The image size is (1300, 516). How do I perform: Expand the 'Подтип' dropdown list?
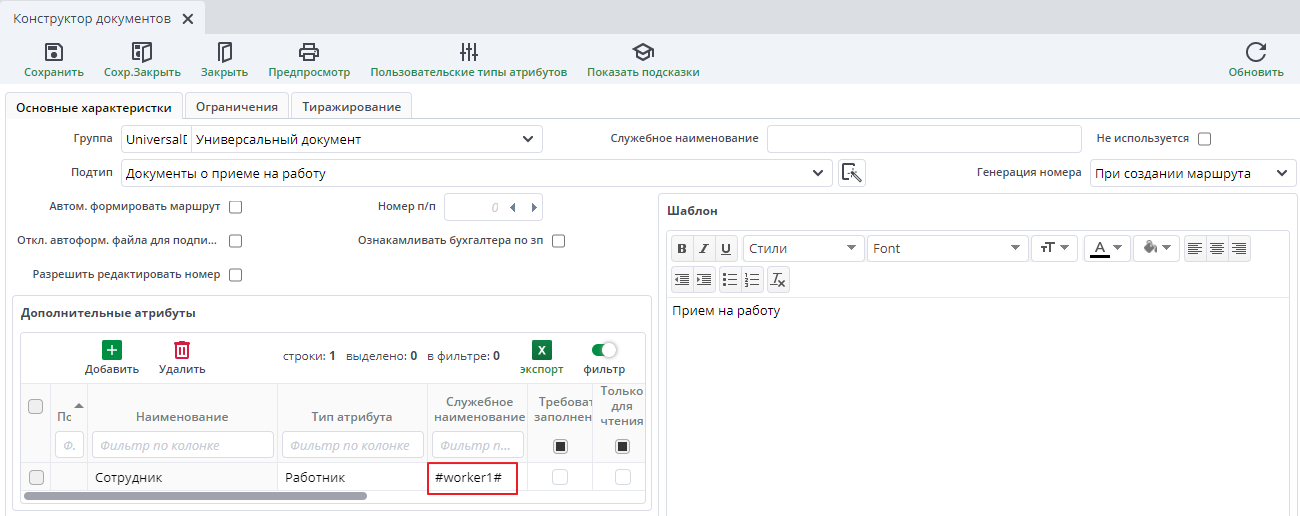click(x=821, y=174)
